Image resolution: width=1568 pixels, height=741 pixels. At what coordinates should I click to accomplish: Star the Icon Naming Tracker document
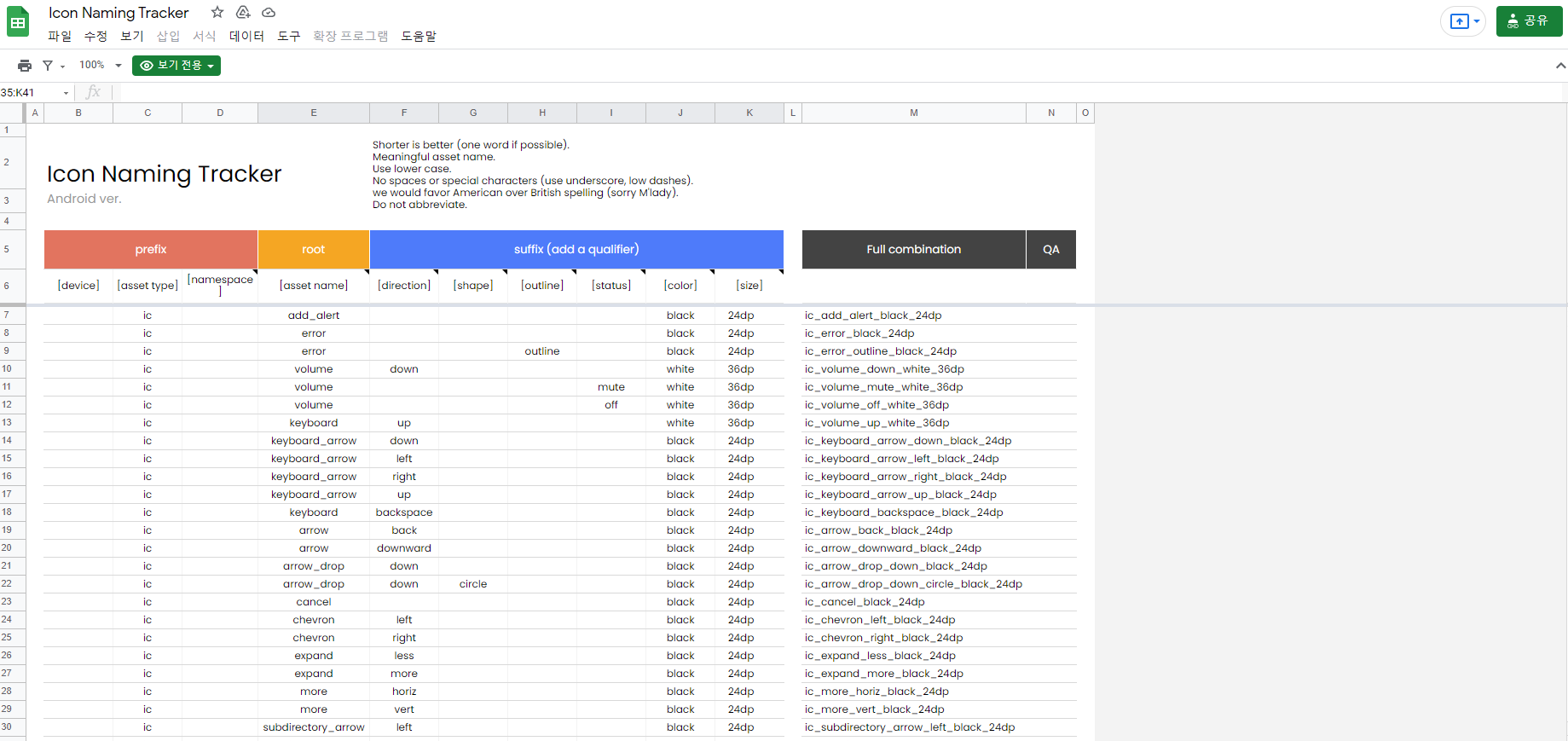217,12
